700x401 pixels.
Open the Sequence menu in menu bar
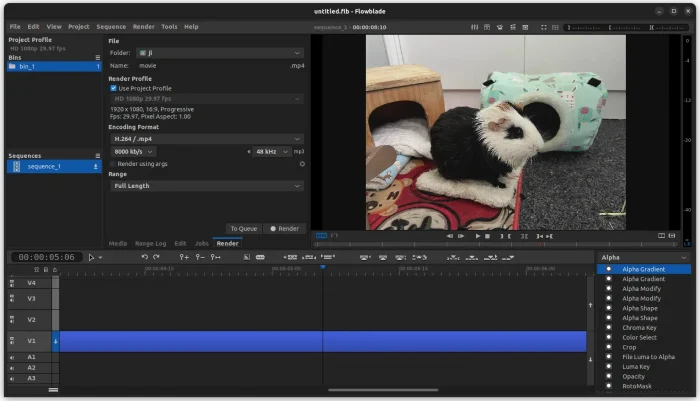[111, 26]
